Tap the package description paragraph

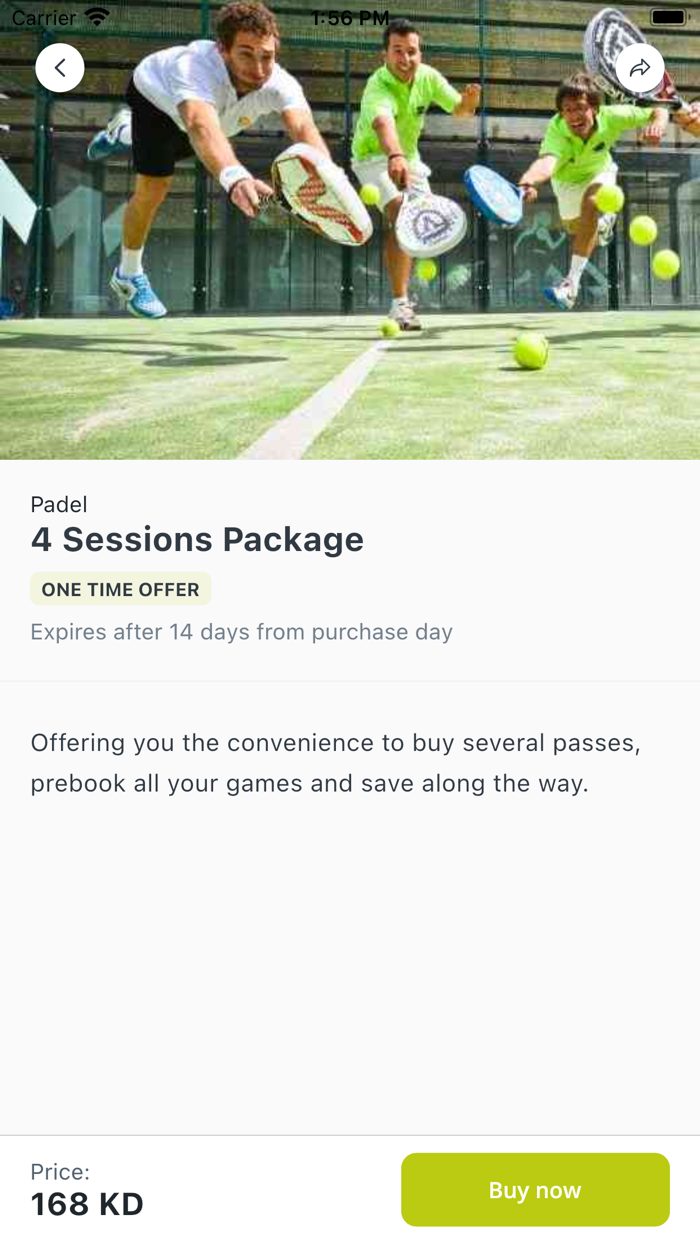click(335, 763)
